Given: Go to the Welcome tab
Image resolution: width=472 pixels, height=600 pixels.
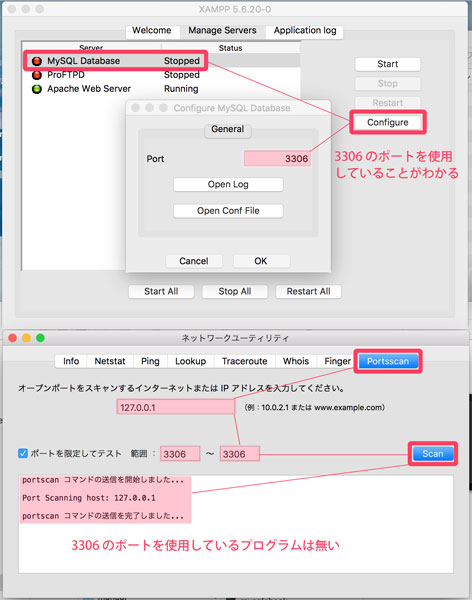Looking at the screenshot, I should click(x=152, y=31).
